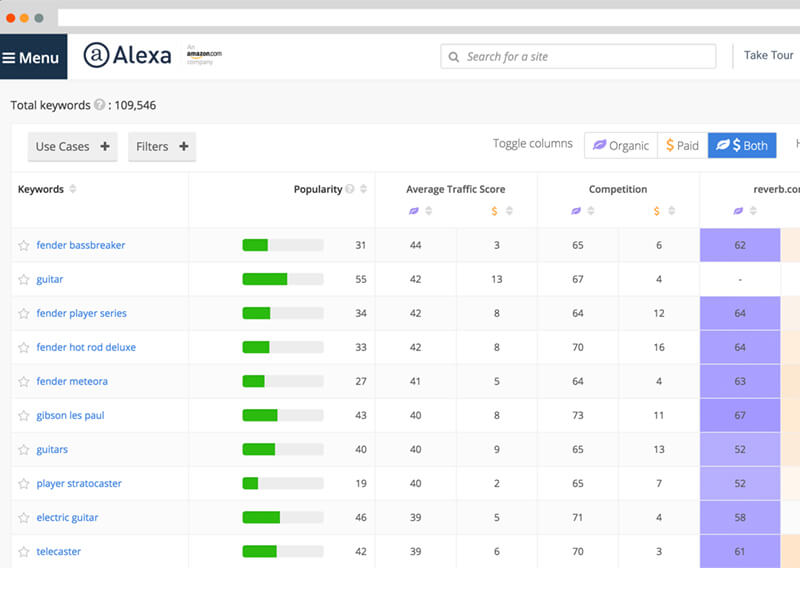Open the guitars keyword link
Viewport: 800px width, 600px height.
52,449
